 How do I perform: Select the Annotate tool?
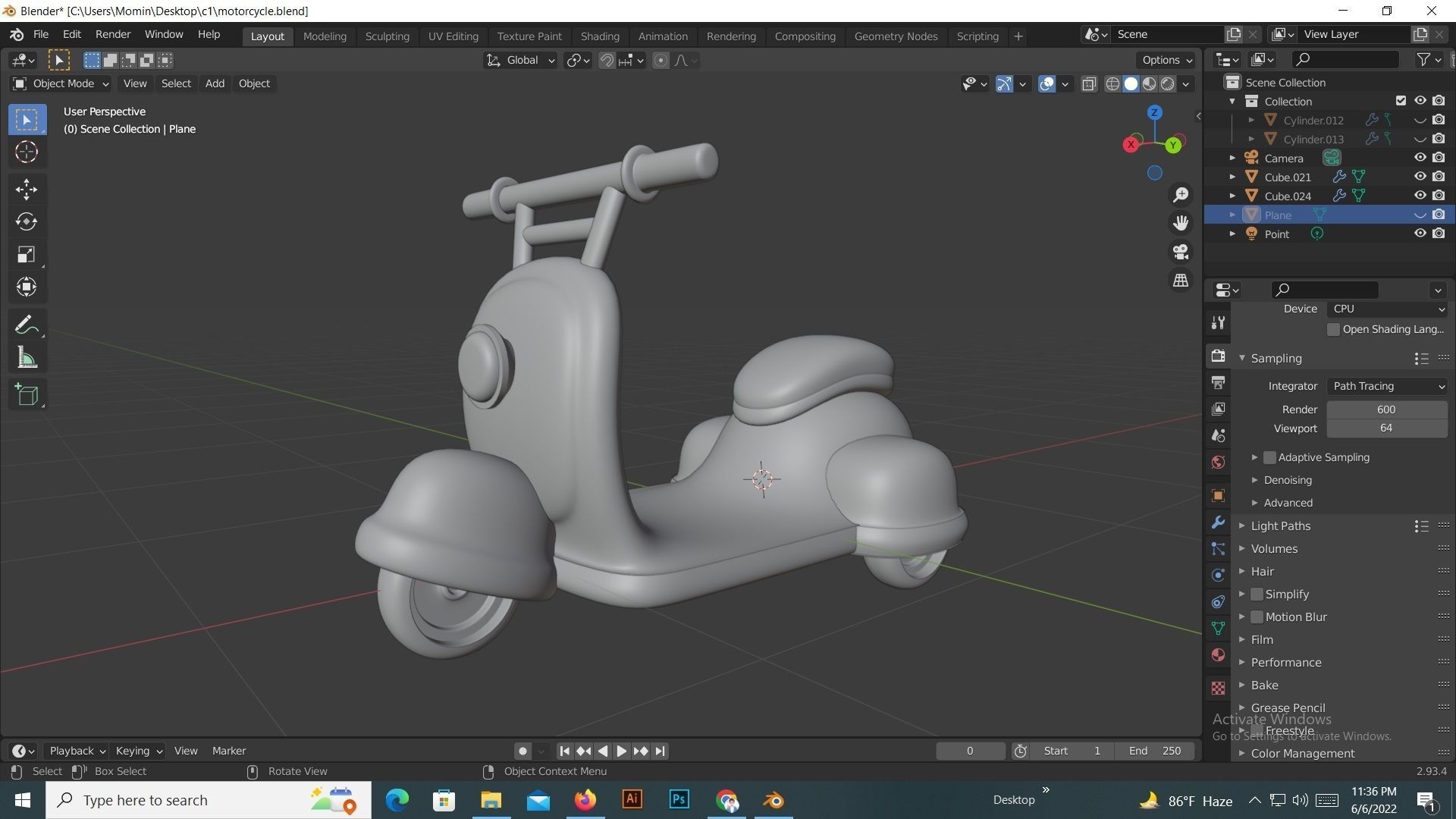(x=27, y=325)
